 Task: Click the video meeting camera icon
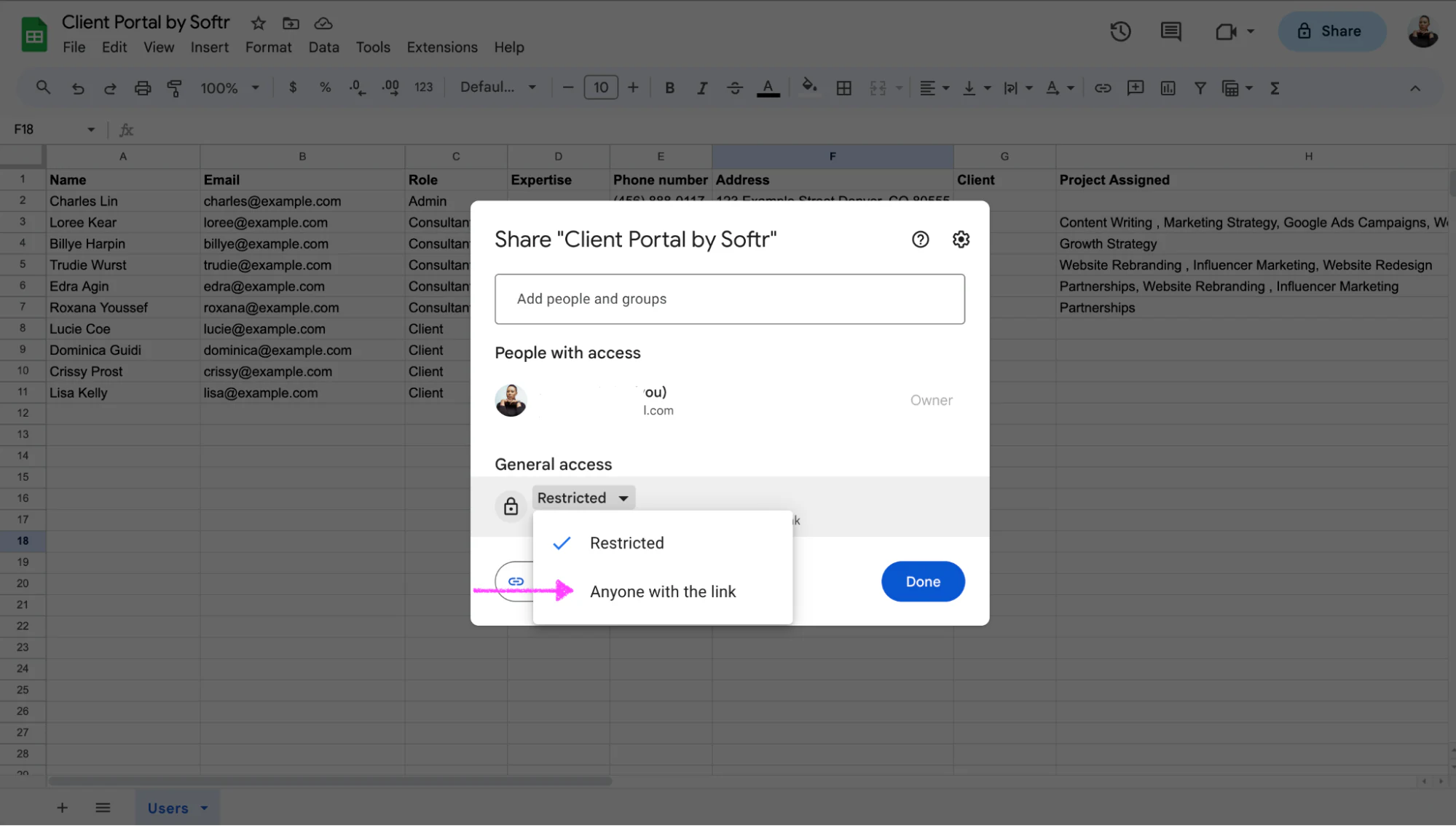pos(1227,31)
